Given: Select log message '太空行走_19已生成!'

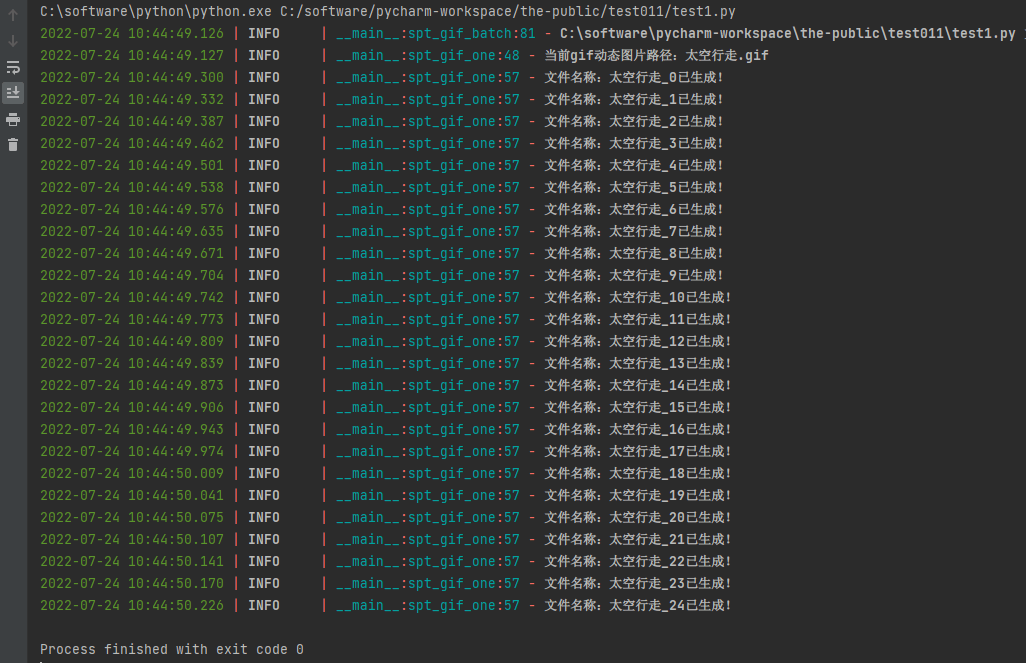Looking at the screenshot, I should pyautogui.click(x=670, y=495).
